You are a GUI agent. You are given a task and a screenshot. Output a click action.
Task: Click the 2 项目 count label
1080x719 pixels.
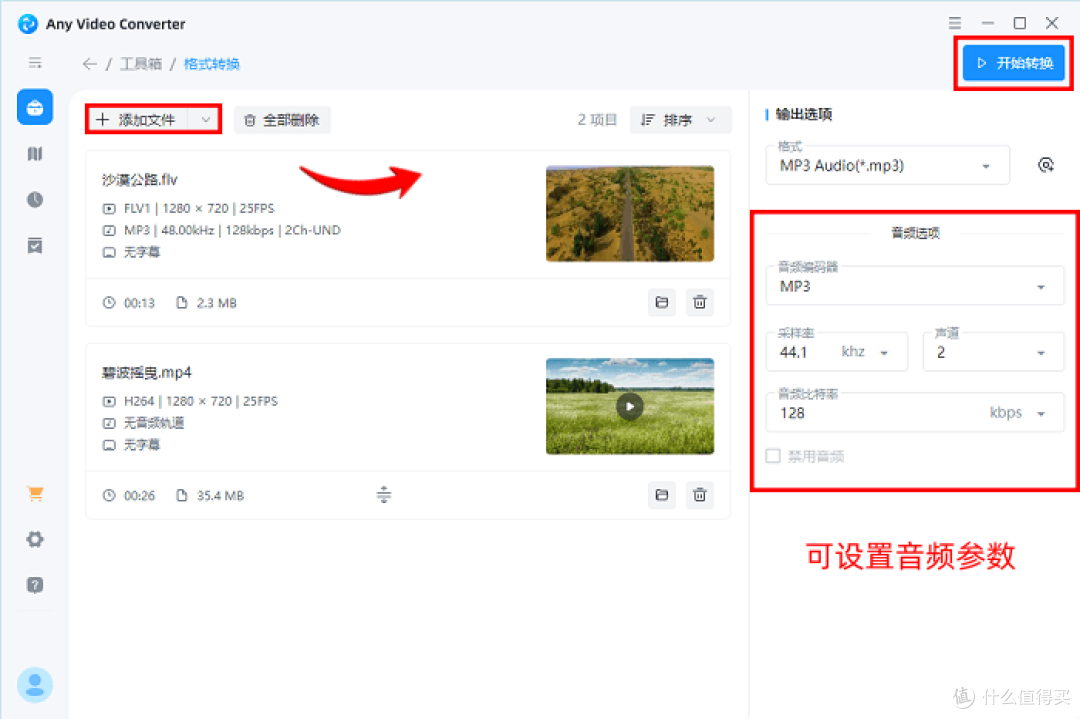pyautogui.click(x=597, y=120)
